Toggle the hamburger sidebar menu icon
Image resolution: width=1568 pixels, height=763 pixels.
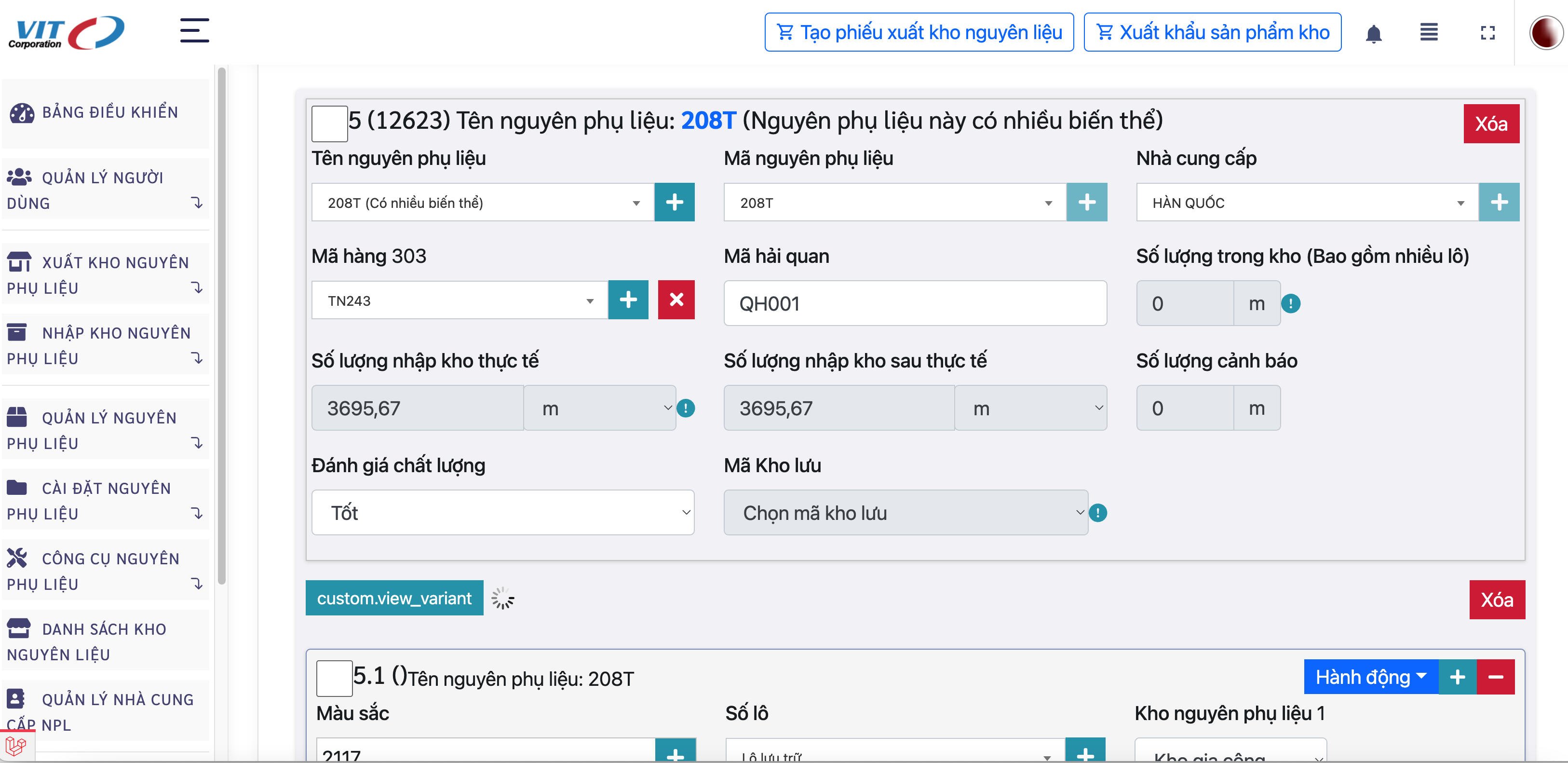pyautogui.click(x=194, y=30)
